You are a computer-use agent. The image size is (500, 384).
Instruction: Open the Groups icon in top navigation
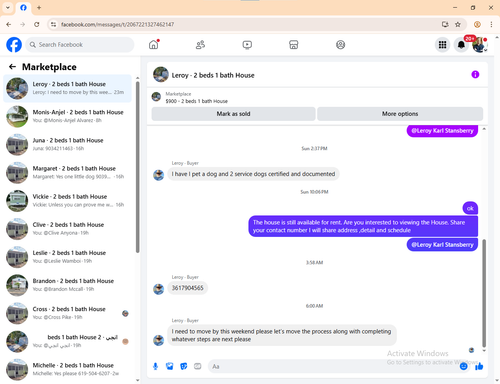[x=340, y=45]
